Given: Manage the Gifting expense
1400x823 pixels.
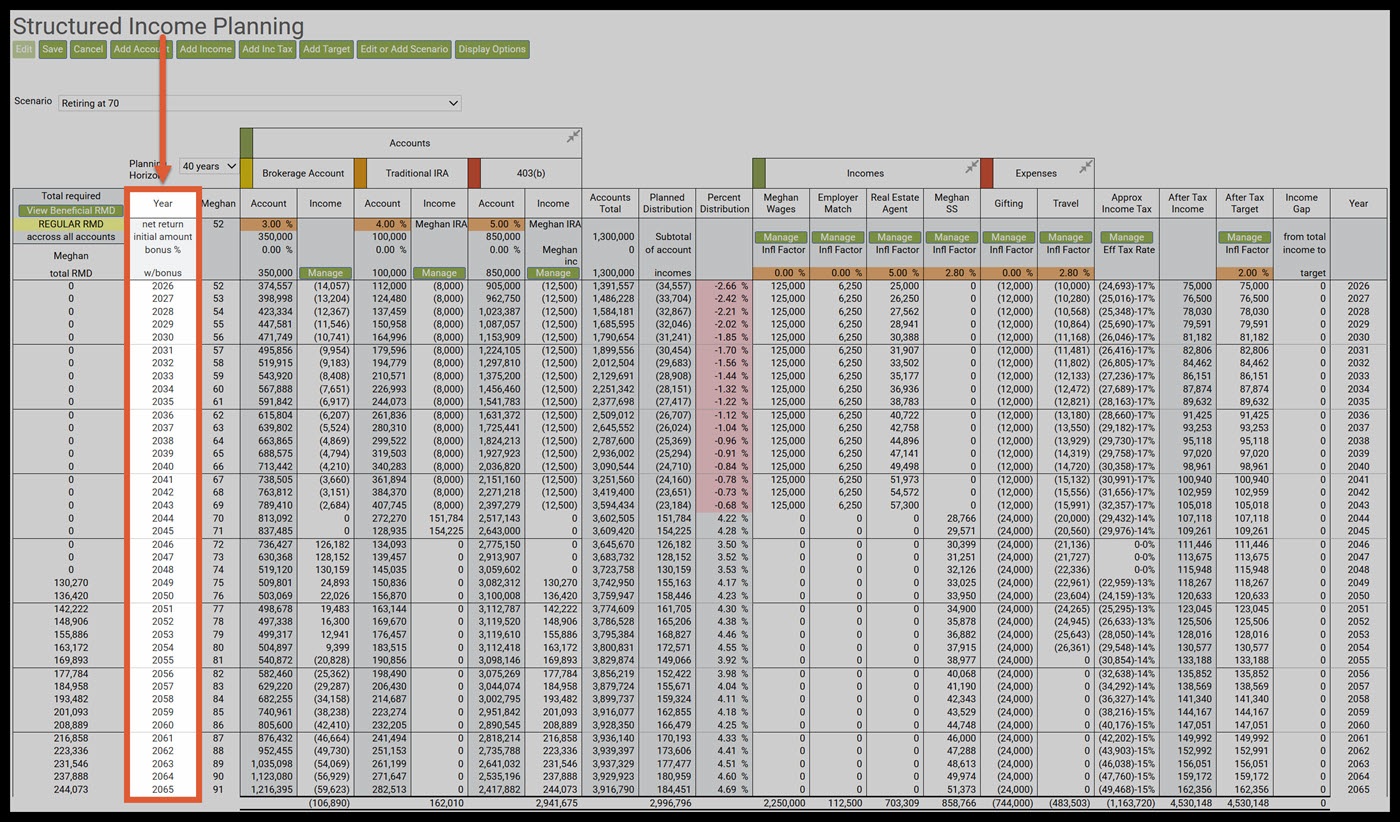Looking at the screenshot, I should point(1009,237).
